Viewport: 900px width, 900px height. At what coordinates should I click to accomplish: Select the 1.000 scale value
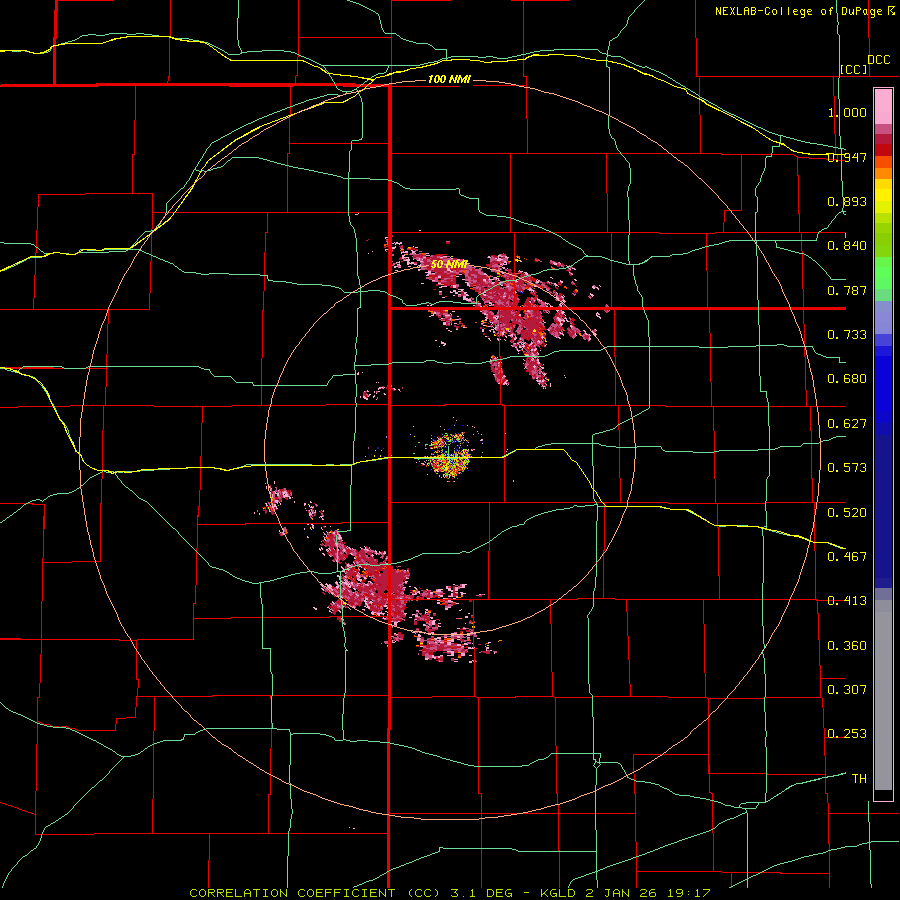point(847,112)
